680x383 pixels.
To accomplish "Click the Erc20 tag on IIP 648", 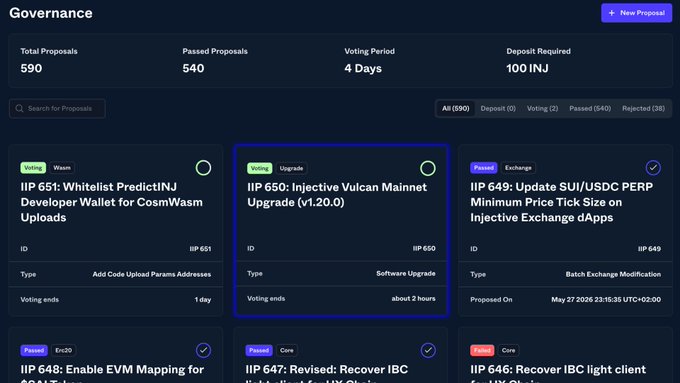I will tap(64, 350).
